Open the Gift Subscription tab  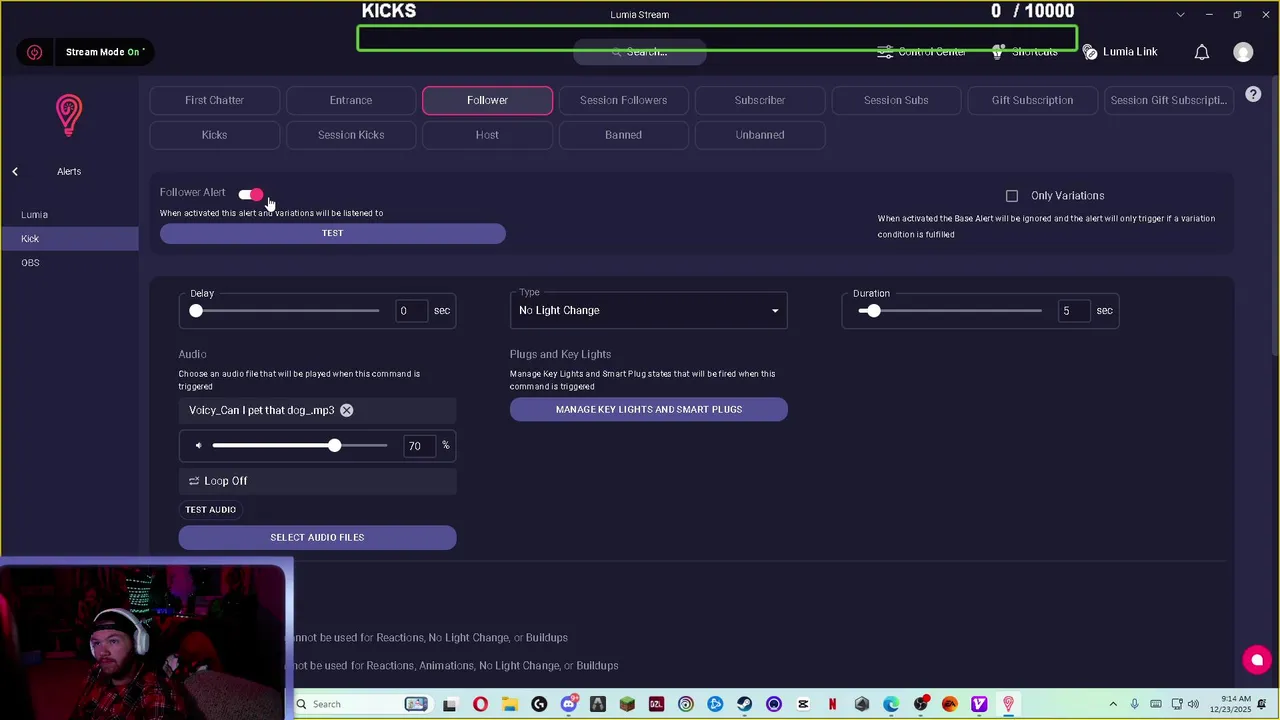[x=1032, y=100]
